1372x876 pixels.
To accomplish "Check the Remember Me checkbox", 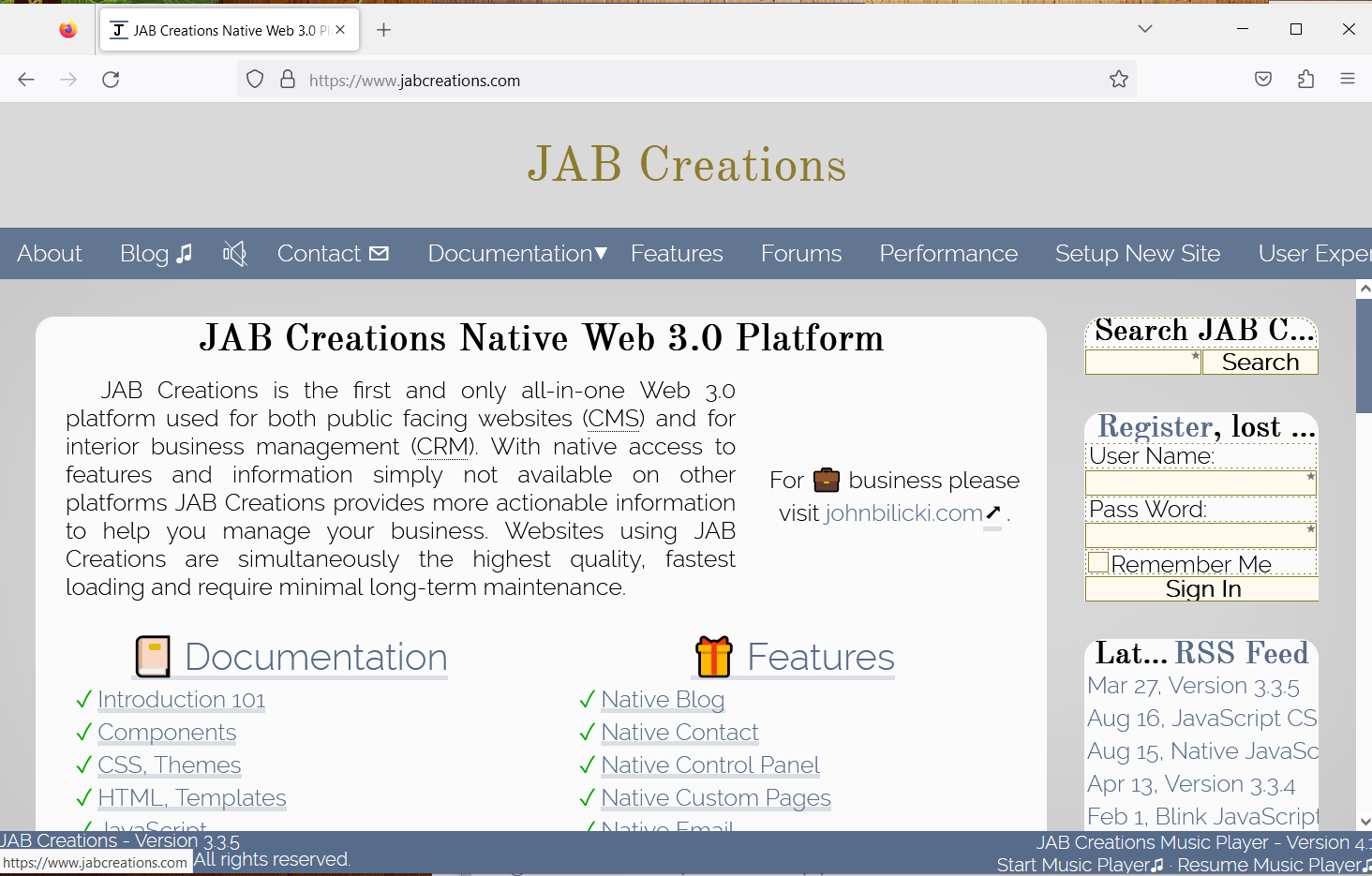I will tap(1098, 562).
